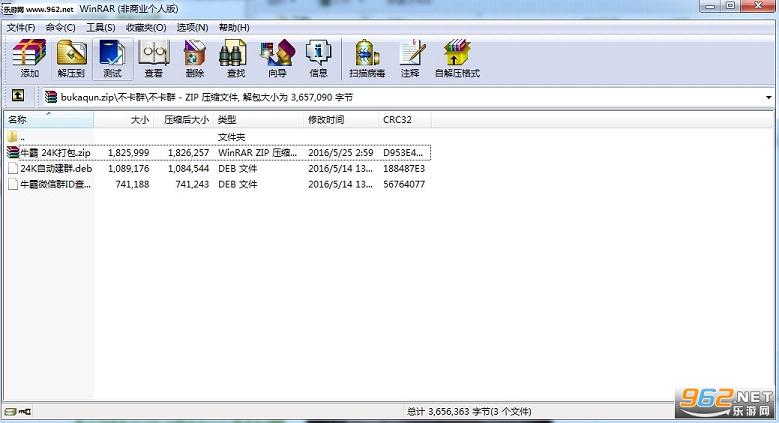Open the 注释 (Comment) toolbar icon
This screenshot has height=423, width=779.
410,59
